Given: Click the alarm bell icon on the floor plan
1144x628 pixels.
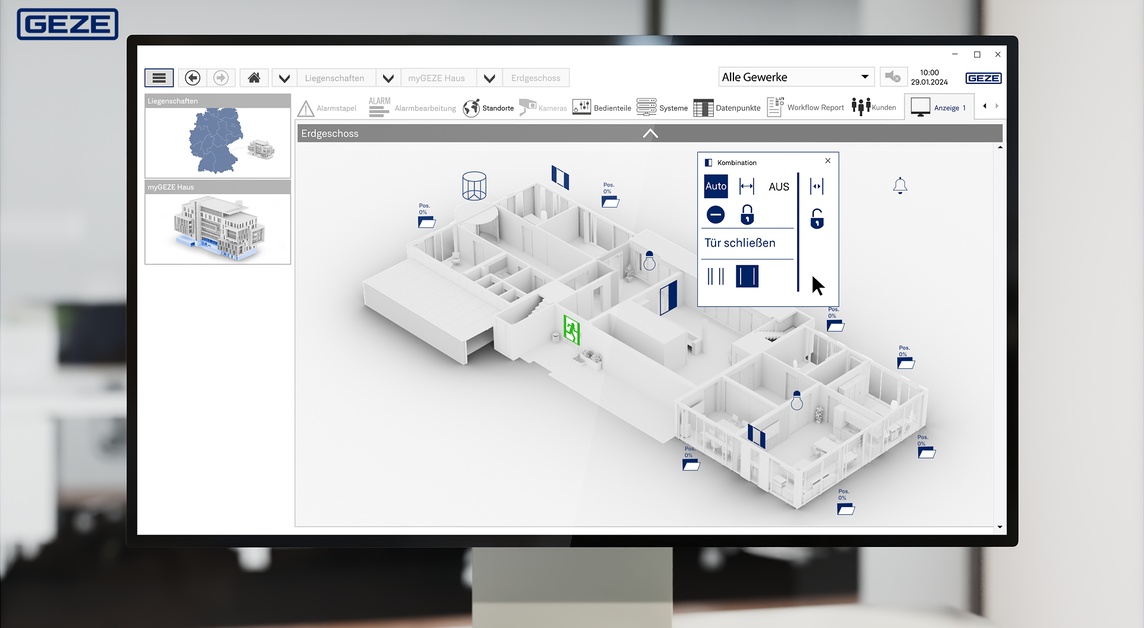Looking at the screenshot, I should point(900,186).
